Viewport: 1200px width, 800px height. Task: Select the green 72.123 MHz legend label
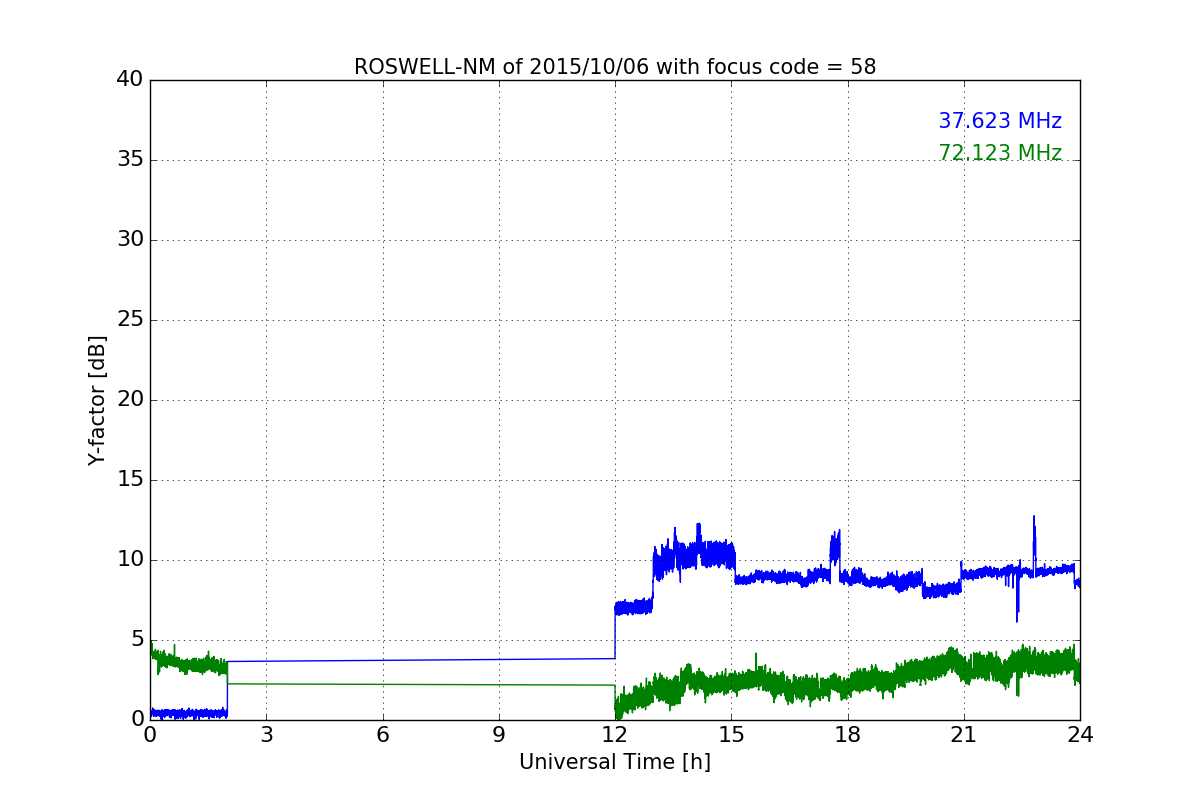coord(1000,153)
